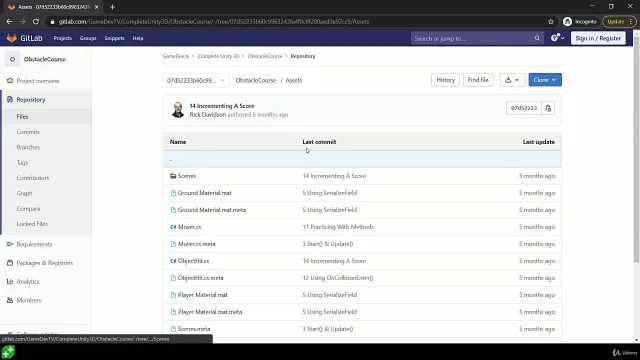This screenshot has width=640, height=360.
Task: Click Mover.cs C# file icon
Action: tap(173, 227)
